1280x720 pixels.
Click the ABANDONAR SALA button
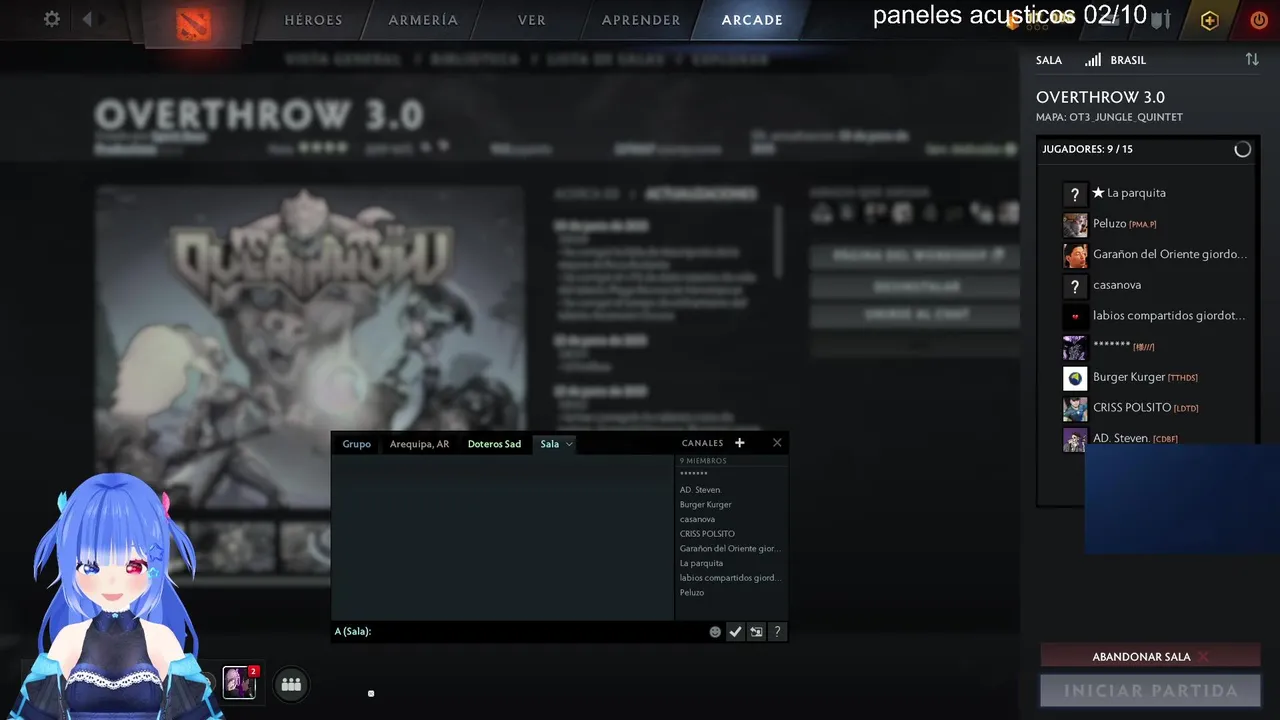[1150, 657]
